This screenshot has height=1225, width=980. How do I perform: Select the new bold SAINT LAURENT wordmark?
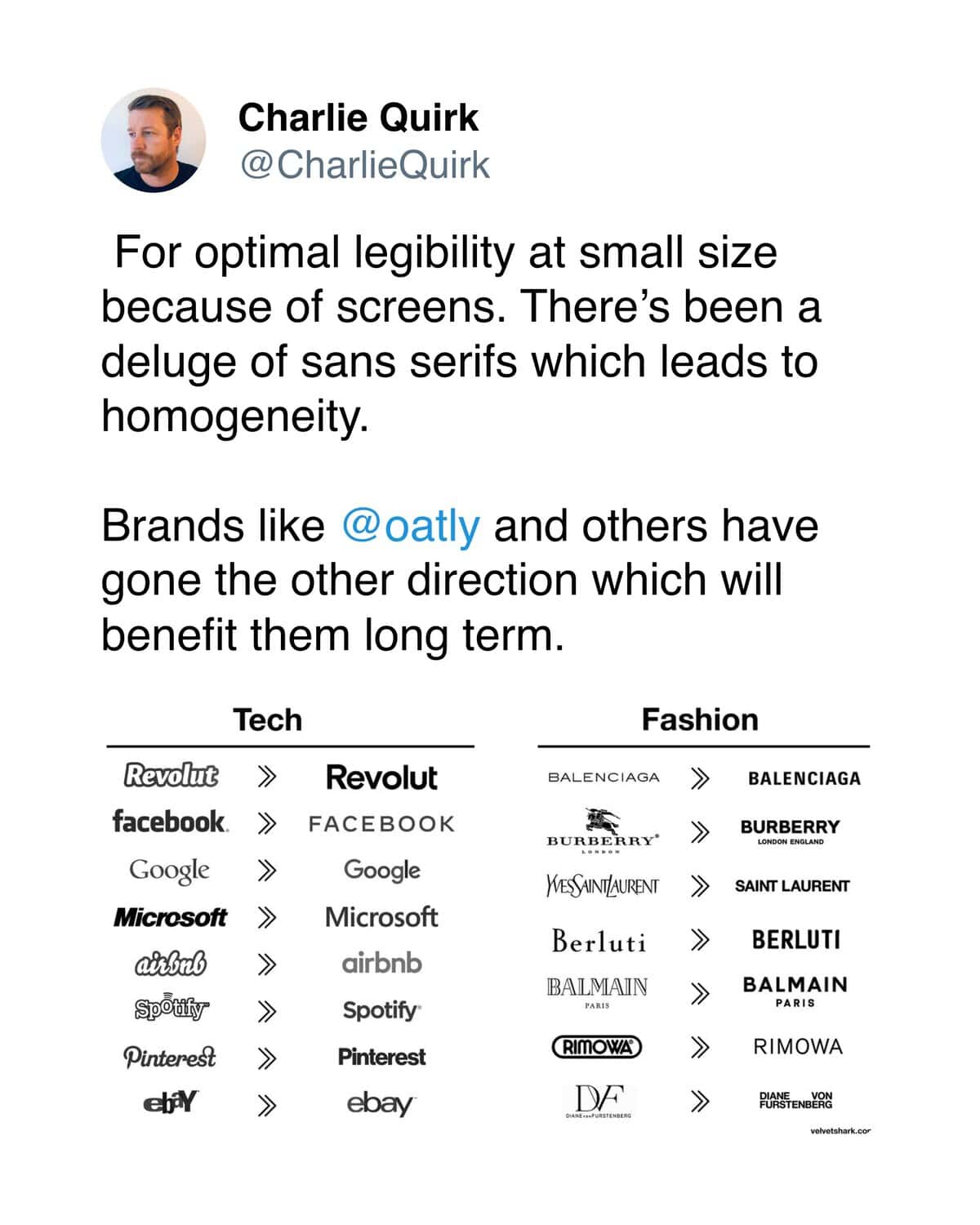pos(792,886)
